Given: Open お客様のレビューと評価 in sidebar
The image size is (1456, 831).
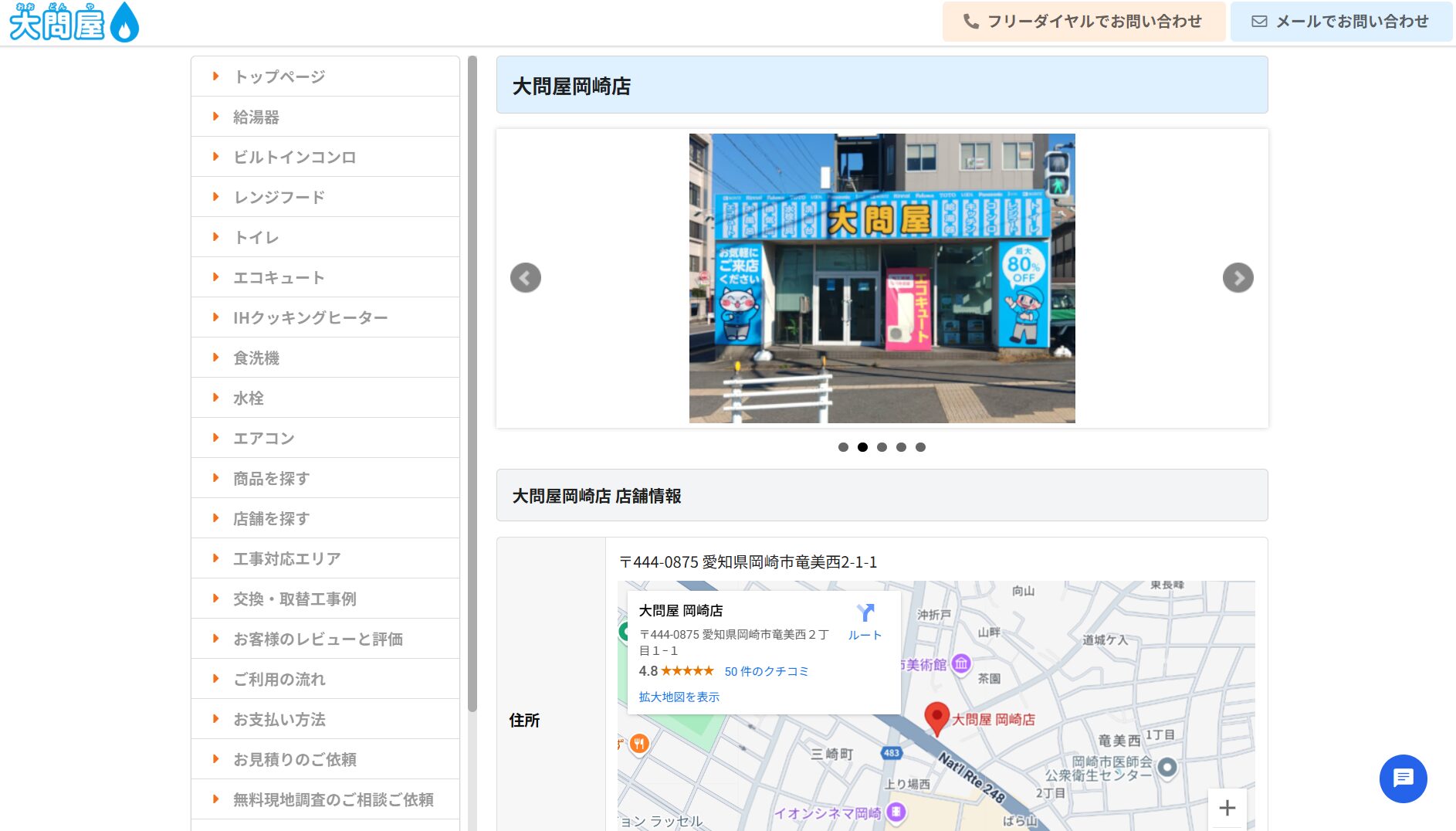Looking at the screenshot, I should tap(325, 639).
